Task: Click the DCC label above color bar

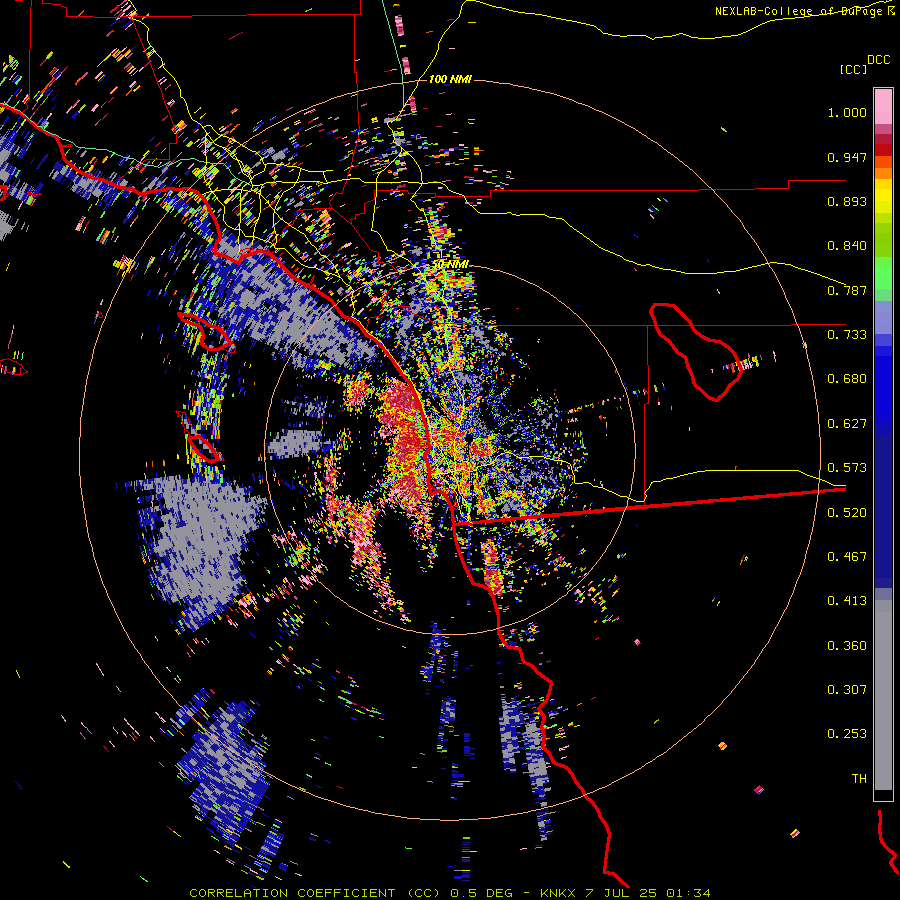Action: [x=878, y=60]
